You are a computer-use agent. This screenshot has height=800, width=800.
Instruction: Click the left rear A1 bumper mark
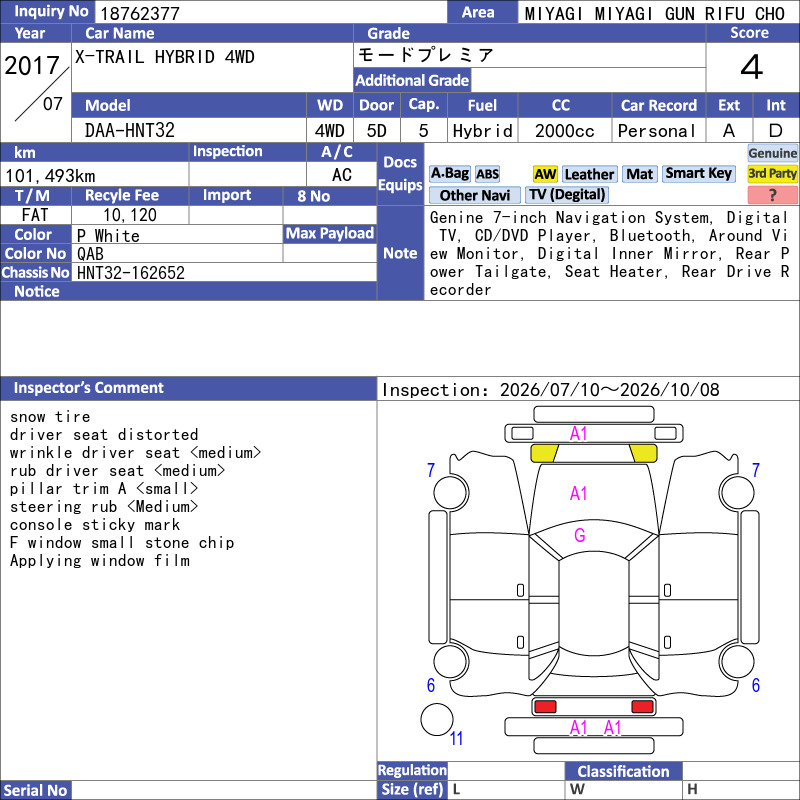click(579, 727)
